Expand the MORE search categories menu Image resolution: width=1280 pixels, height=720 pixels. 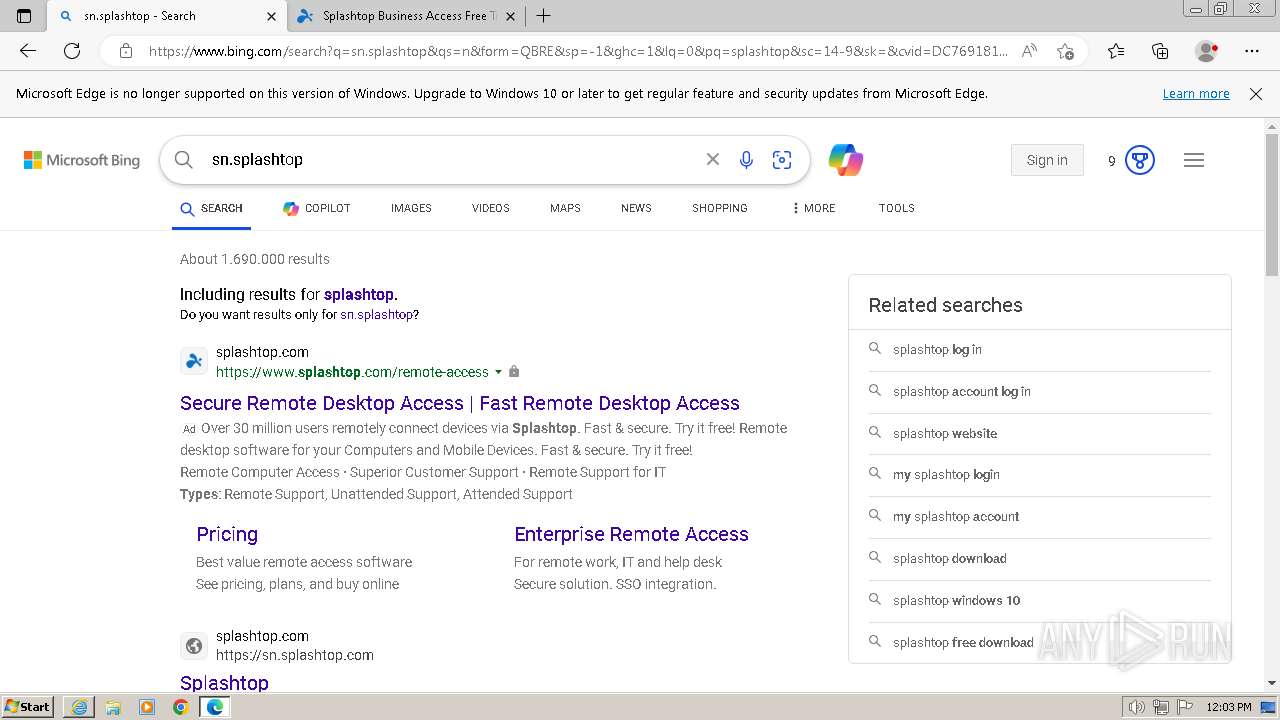[x=813, y=208]
